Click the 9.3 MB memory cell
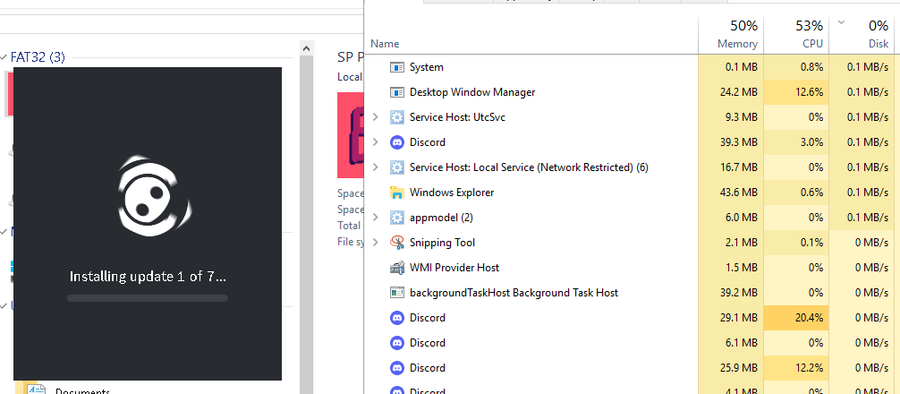 tap(731, 117)
